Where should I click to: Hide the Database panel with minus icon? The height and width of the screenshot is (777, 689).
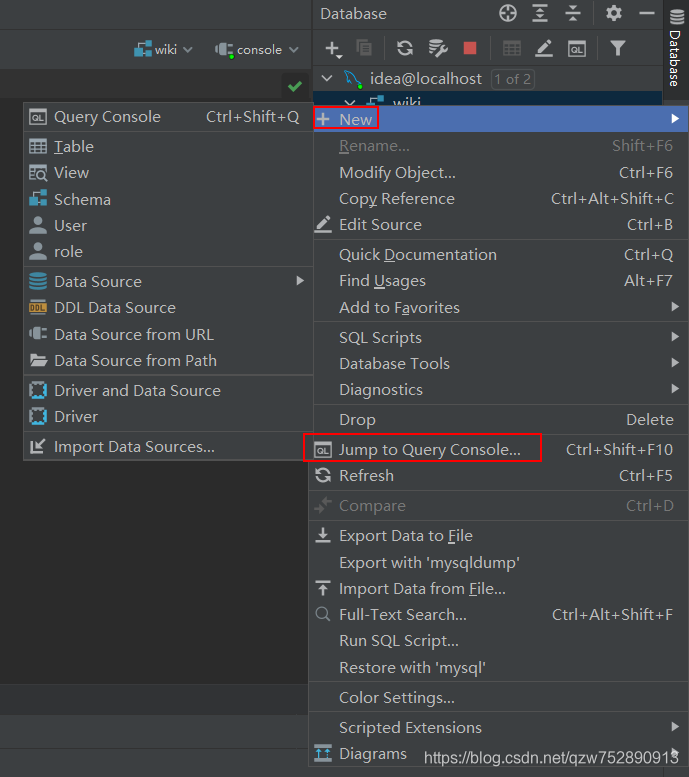(646, 13)
